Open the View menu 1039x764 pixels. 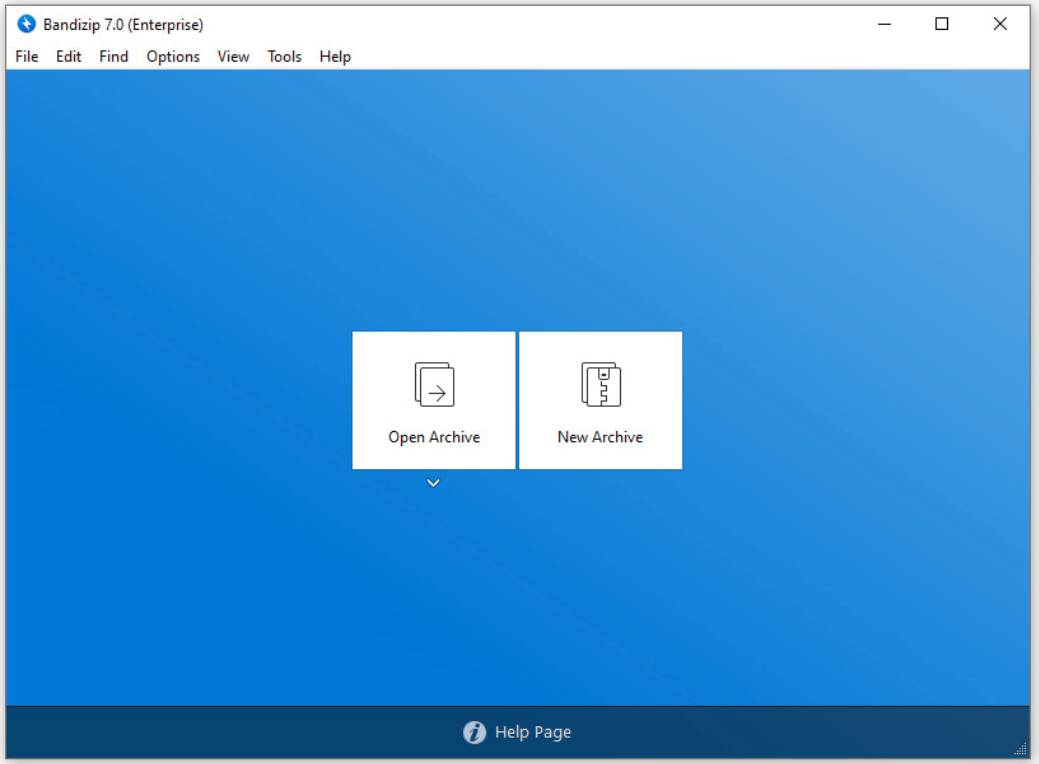click(233, 57)
